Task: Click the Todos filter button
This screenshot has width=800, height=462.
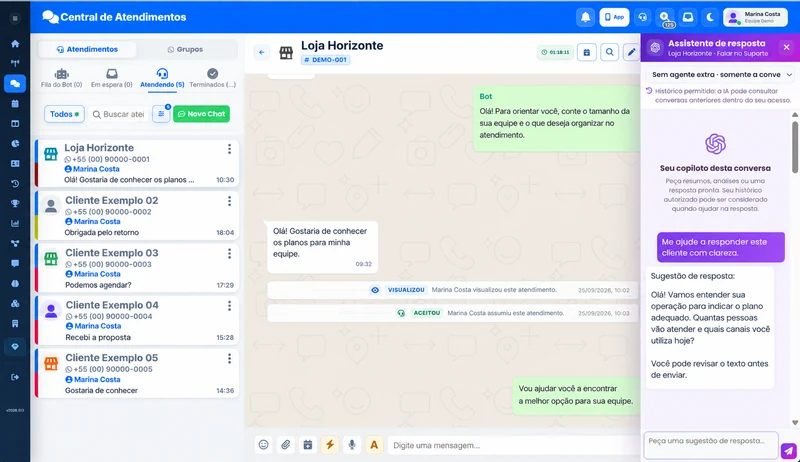Action: point(64,114)
